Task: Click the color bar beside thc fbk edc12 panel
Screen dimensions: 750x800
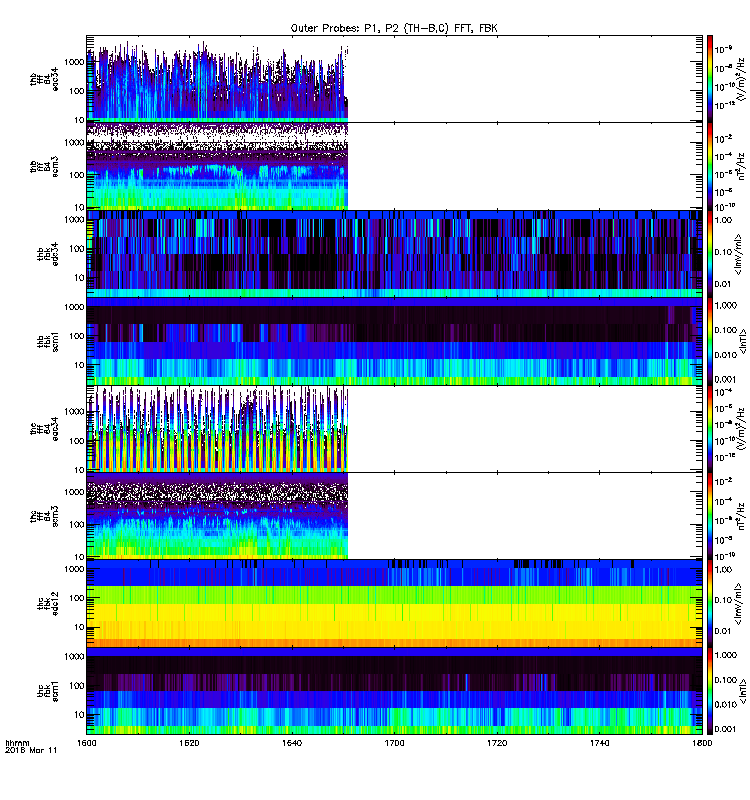Action: pyautogui.click(x=710, y=604)
